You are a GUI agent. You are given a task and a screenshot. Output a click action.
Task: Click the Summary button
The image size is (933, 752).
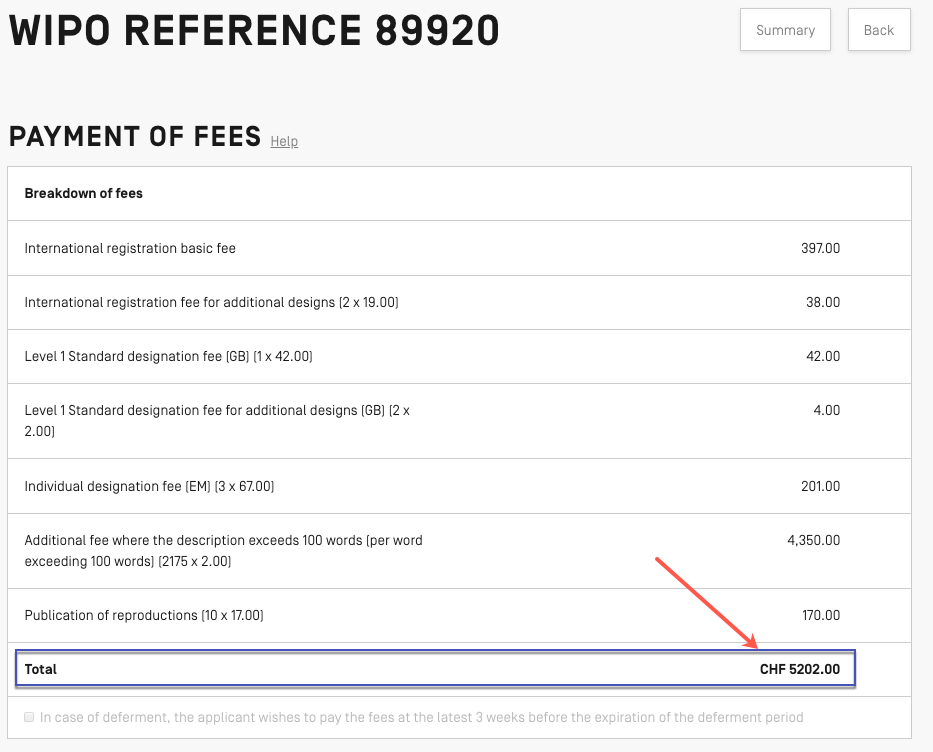pos(785,30)
